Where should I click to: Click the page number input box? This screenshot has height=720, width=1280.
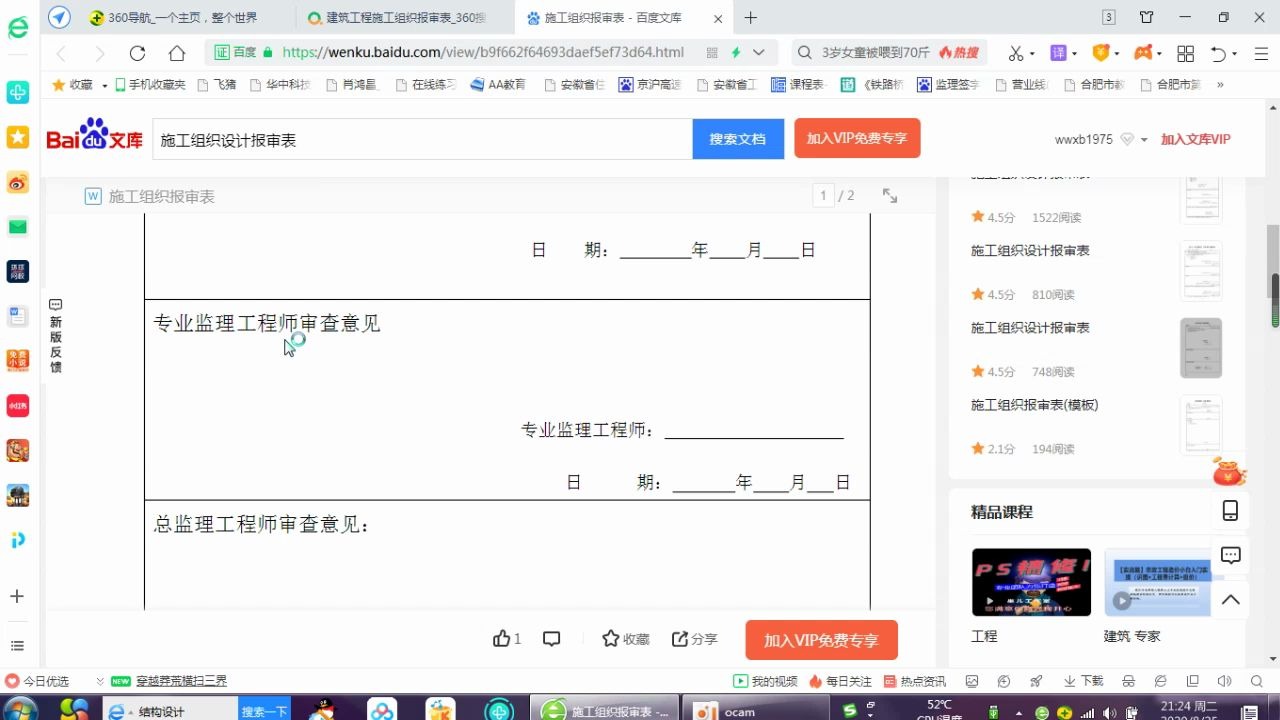pos(823,196)
